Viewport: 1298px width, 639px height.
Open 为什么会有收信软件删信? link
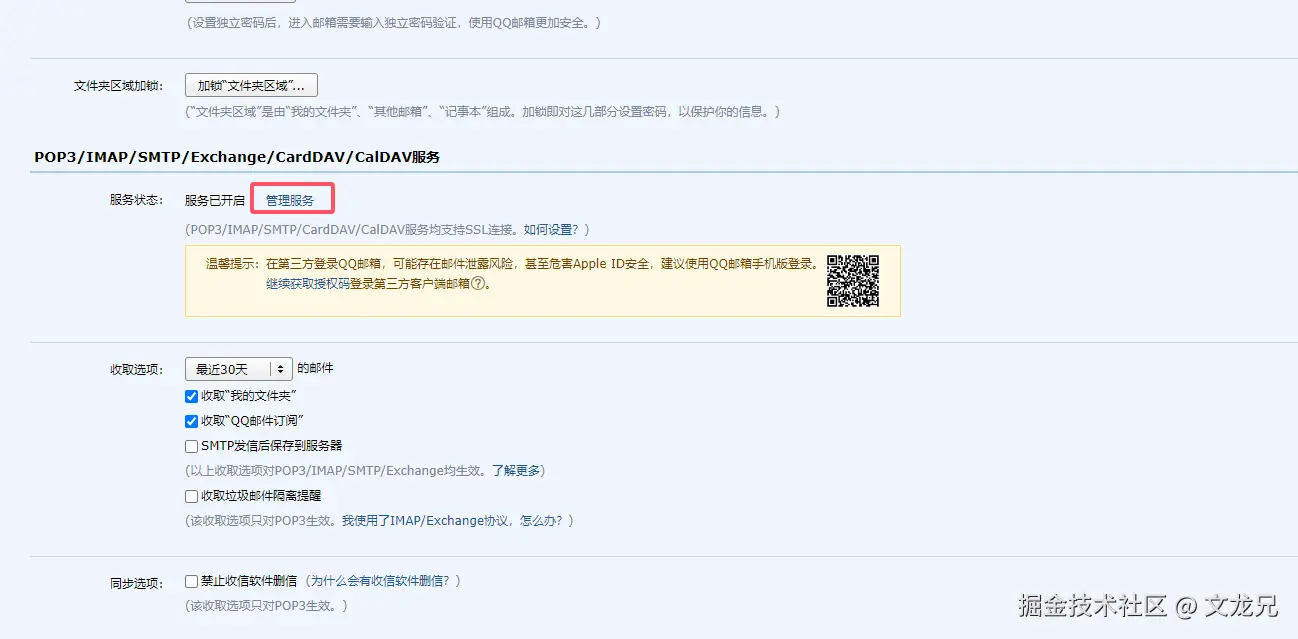coord(380,581)
